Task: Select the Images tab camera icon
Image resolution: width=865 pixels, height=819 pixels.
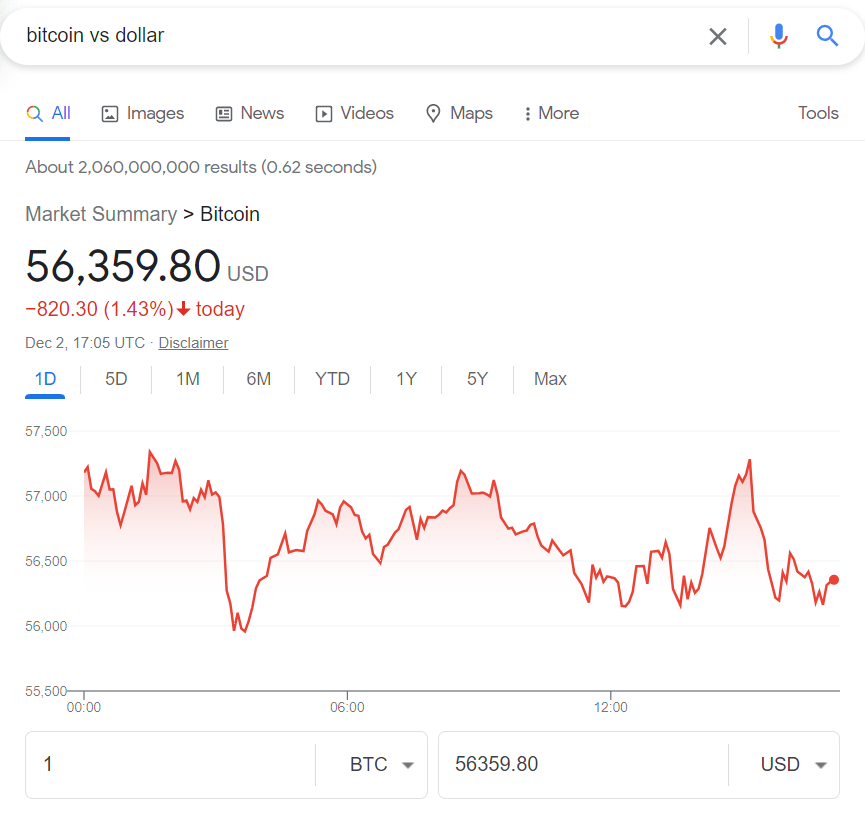Action: [x=109, y=113]
